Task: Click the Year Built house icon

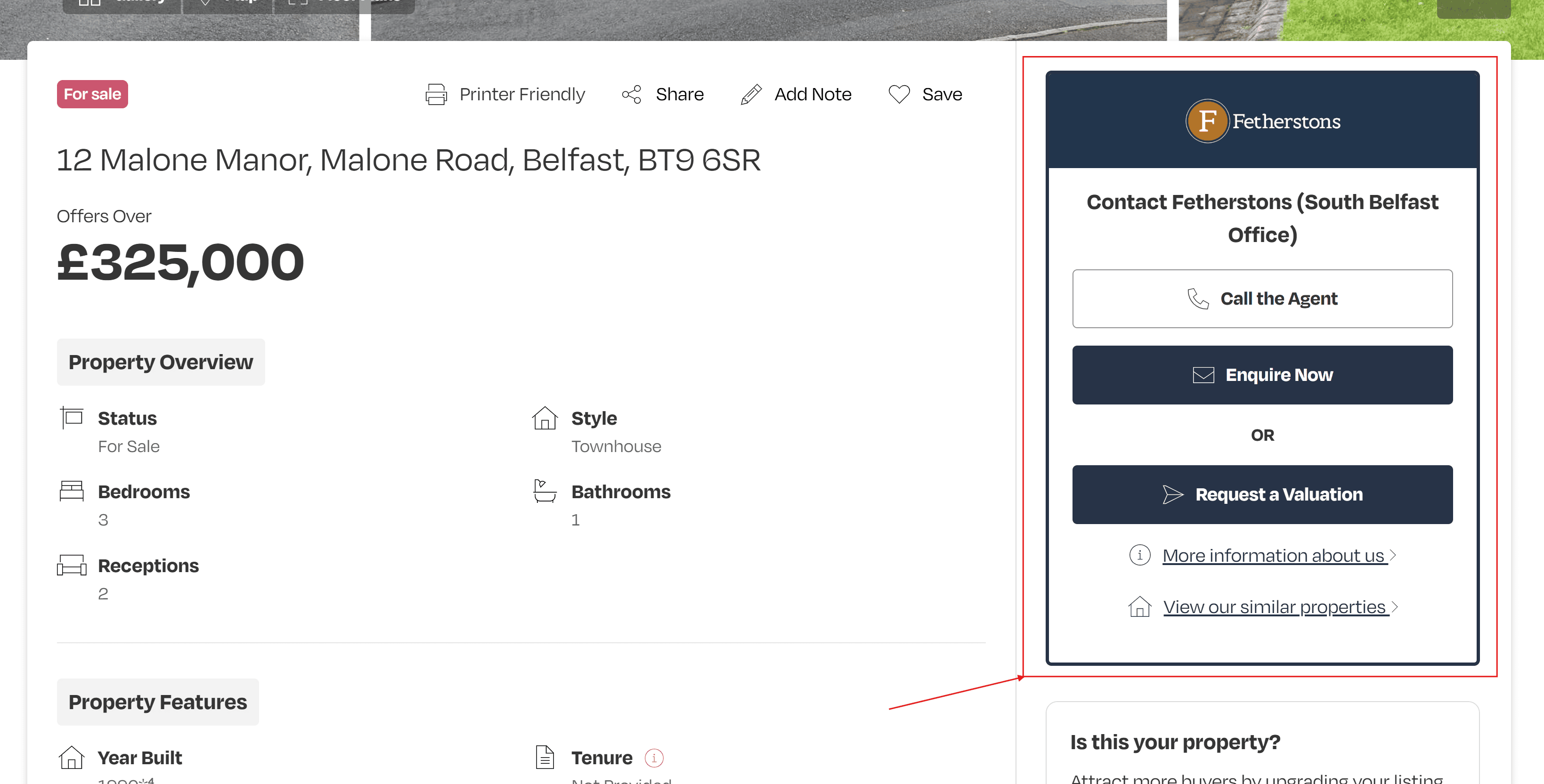Action: tap(71, 758)
